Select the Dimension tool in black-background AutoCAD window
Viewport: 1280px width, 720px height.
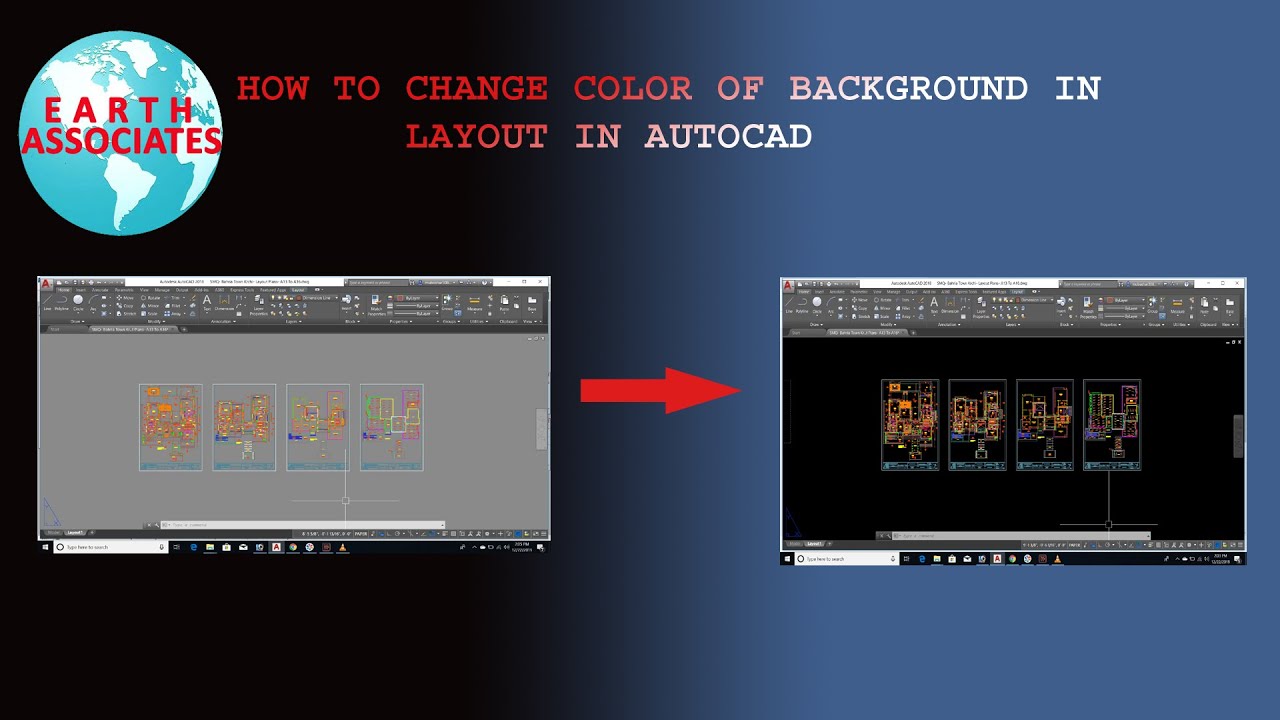[x=950, y=306]
